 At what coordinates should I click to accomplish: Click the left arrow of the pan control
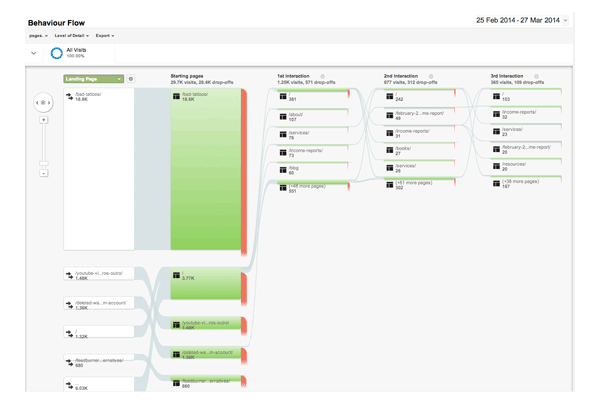click(x=37, y=103)
